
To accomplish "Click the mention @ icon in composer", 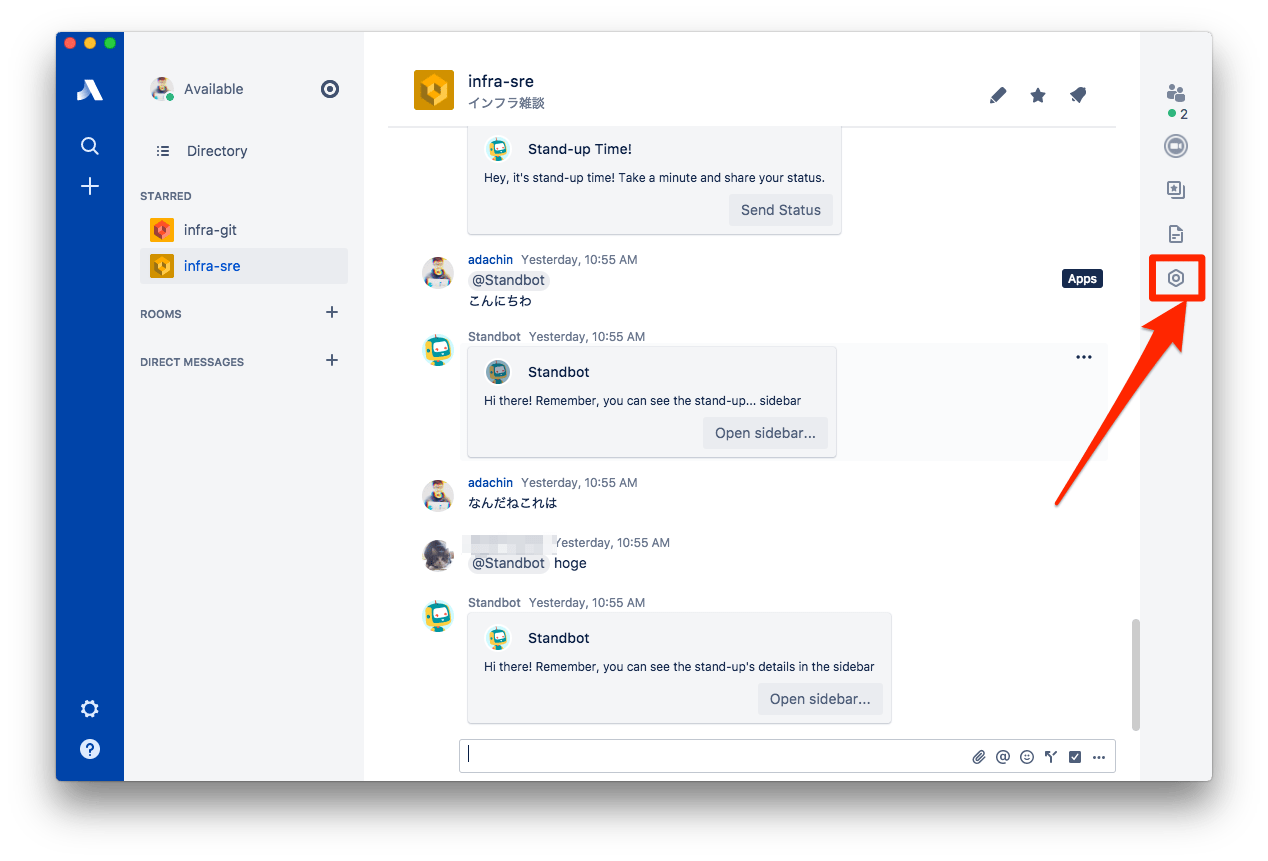I will 1003,757.
